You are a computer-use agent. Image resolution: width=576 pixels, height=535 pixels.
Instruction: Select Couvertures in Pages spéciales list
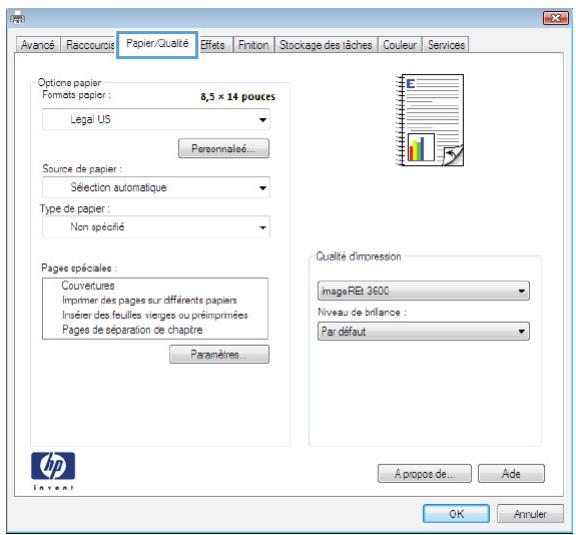88,286
